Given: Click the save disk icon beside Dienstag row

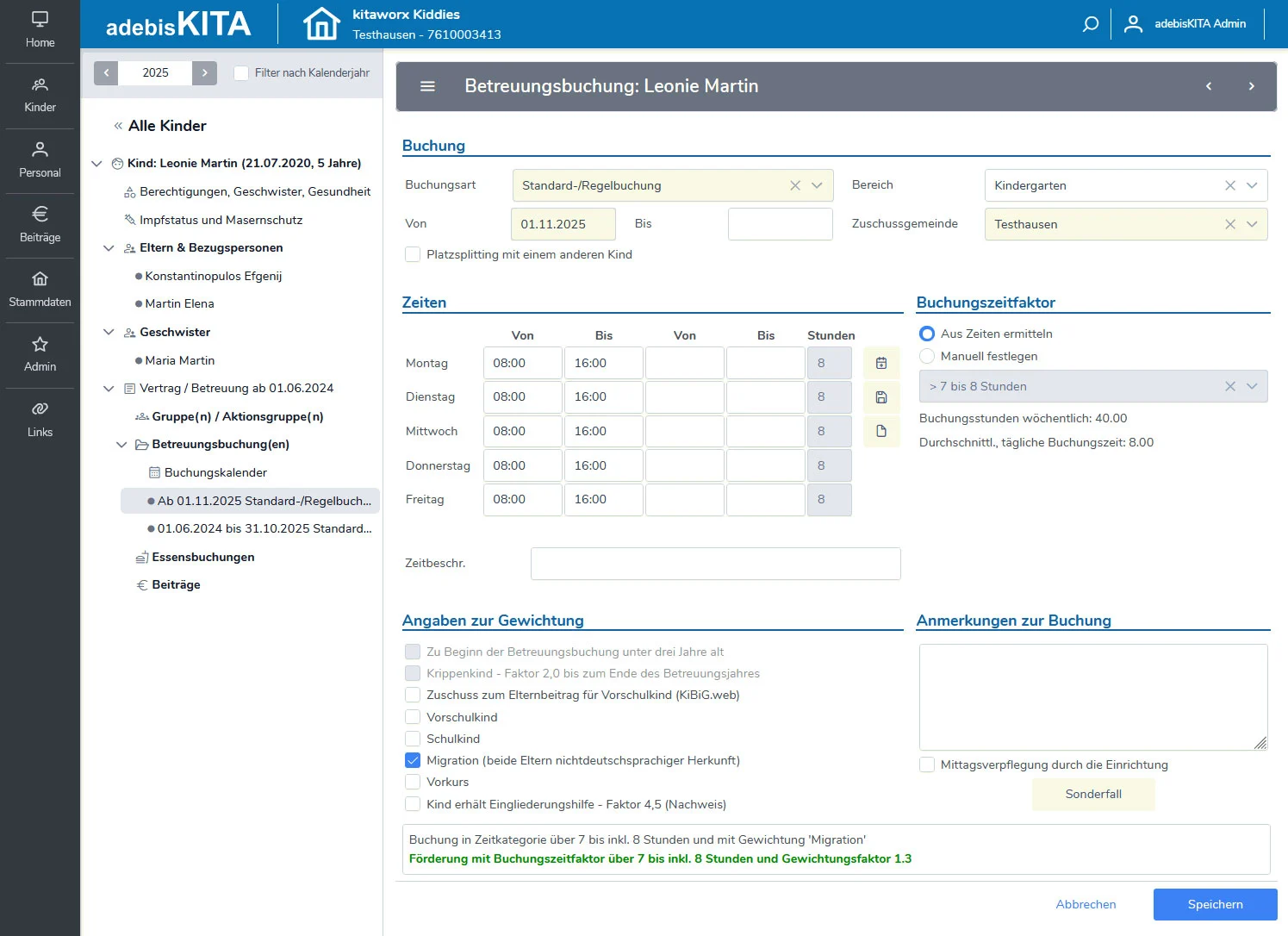Looking at the screenshot, I should pyautogui.click(x=880, y=397).
